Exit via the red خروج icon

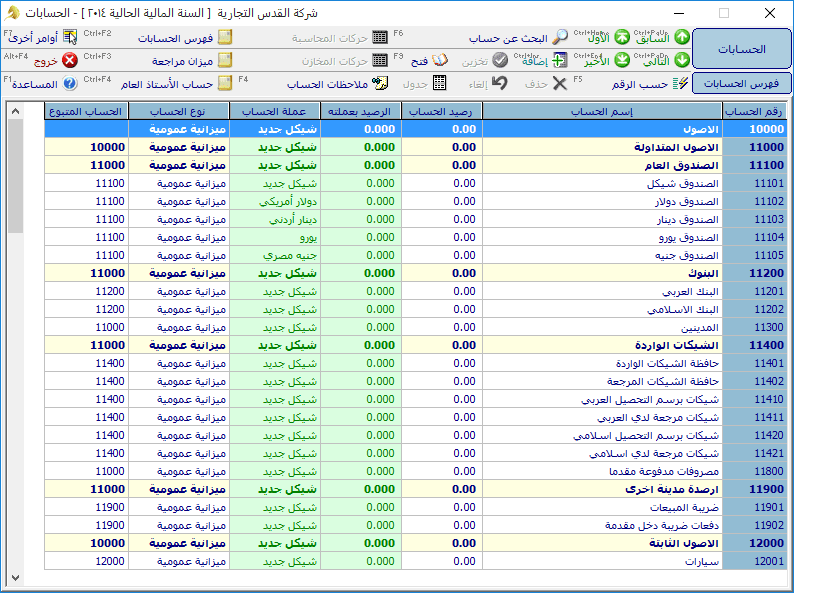coord(70,60)
